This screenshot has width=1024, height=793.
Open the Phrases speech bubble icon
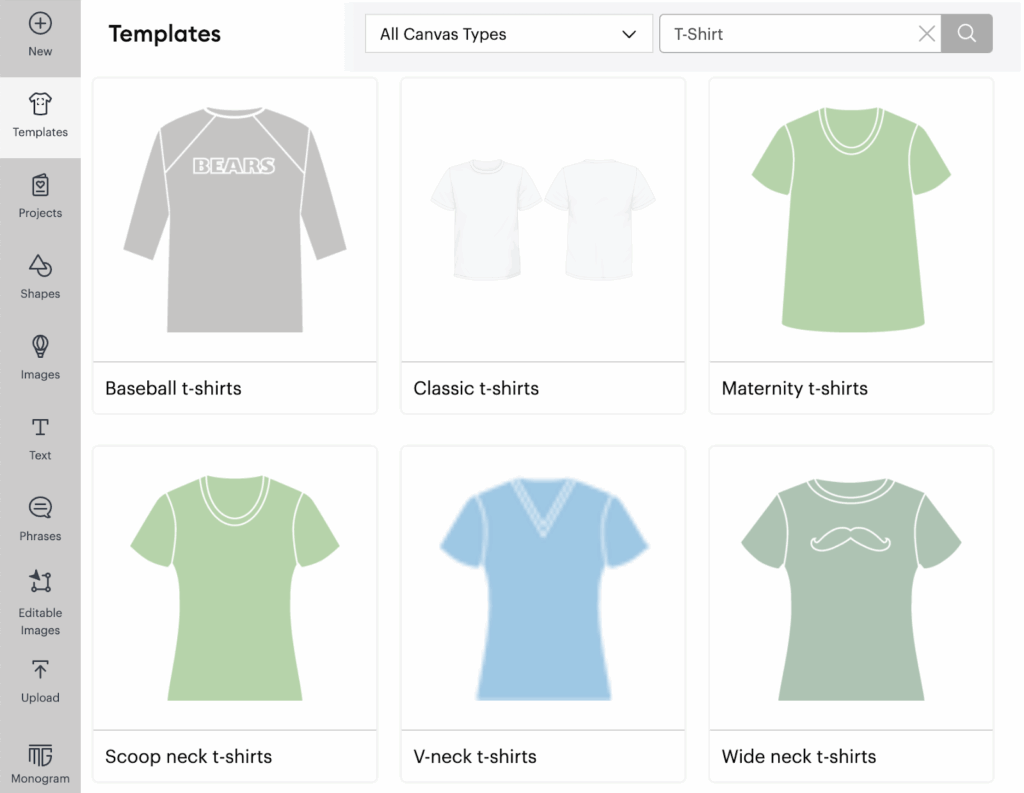40,508
